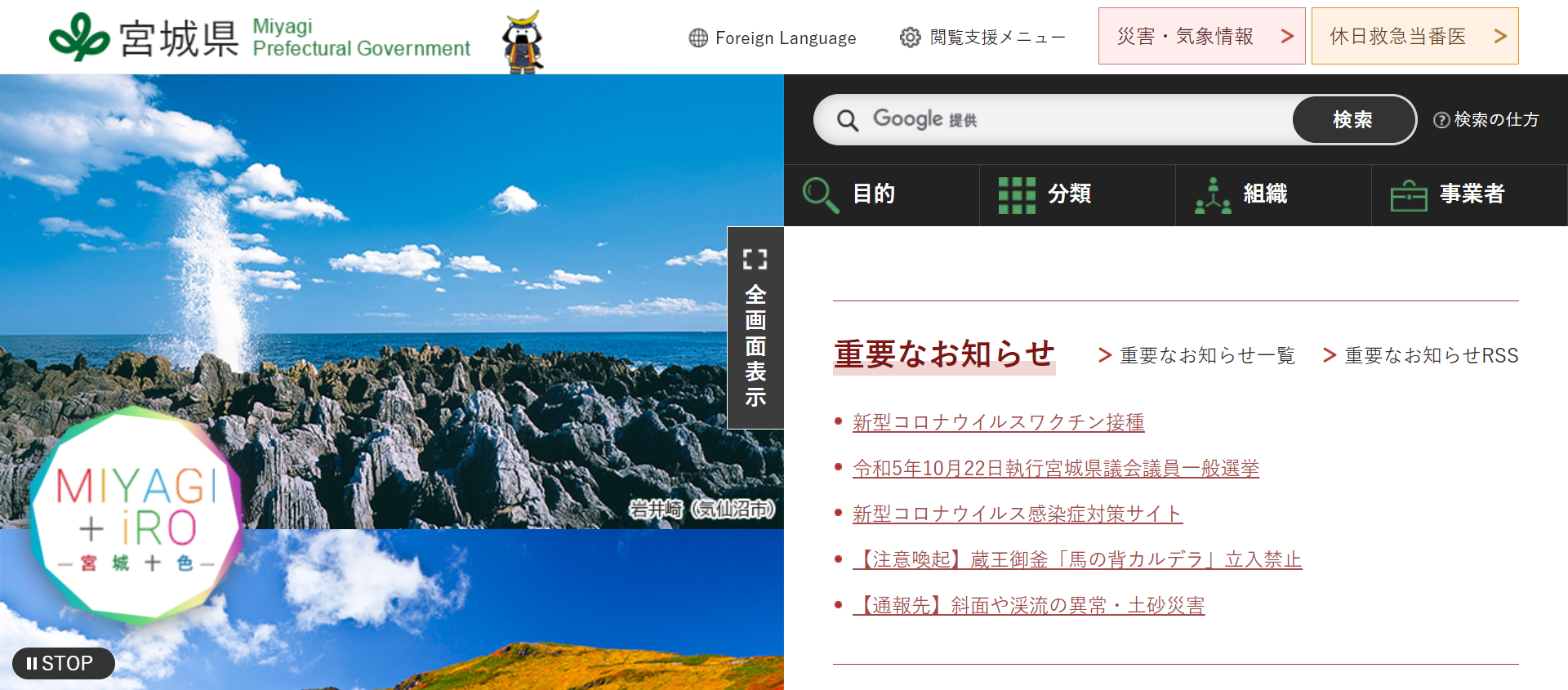Click the gear icon for 閲覧支援メニュー

(910, 38)
